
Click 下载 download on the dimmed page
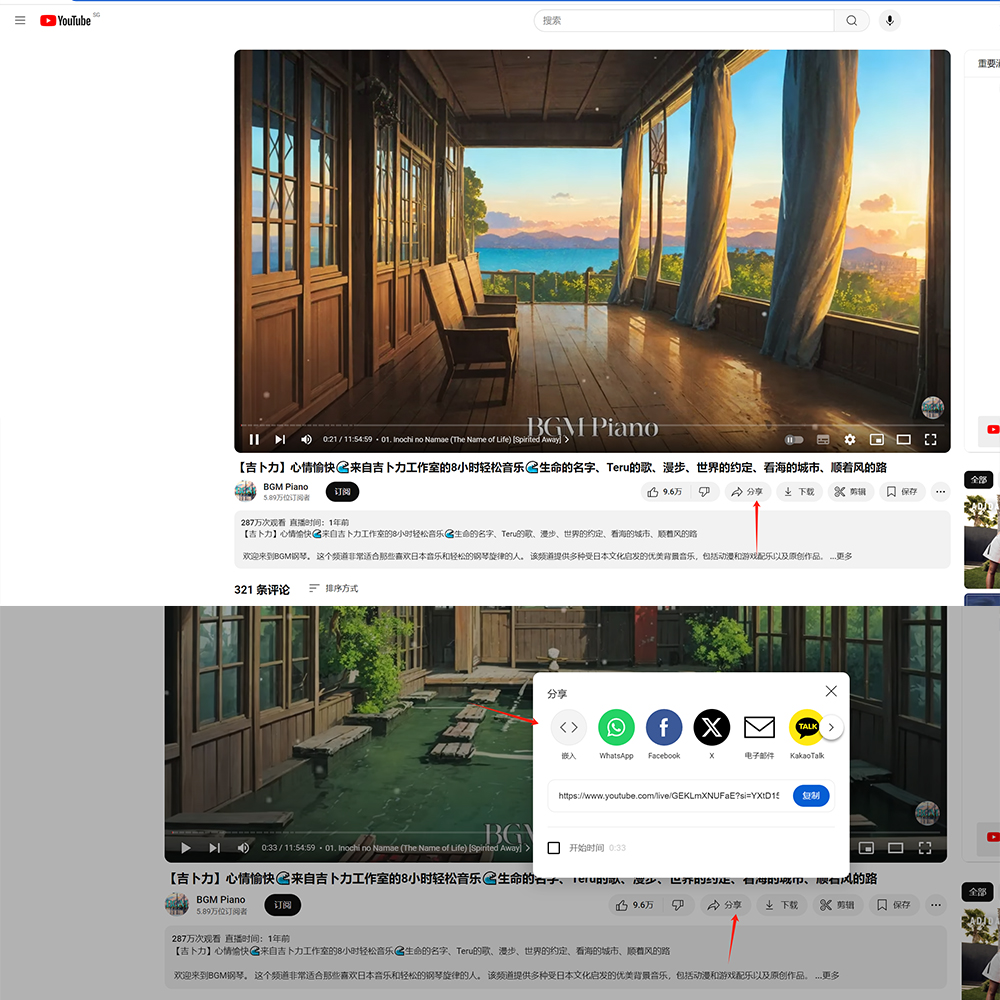point(781,905)
